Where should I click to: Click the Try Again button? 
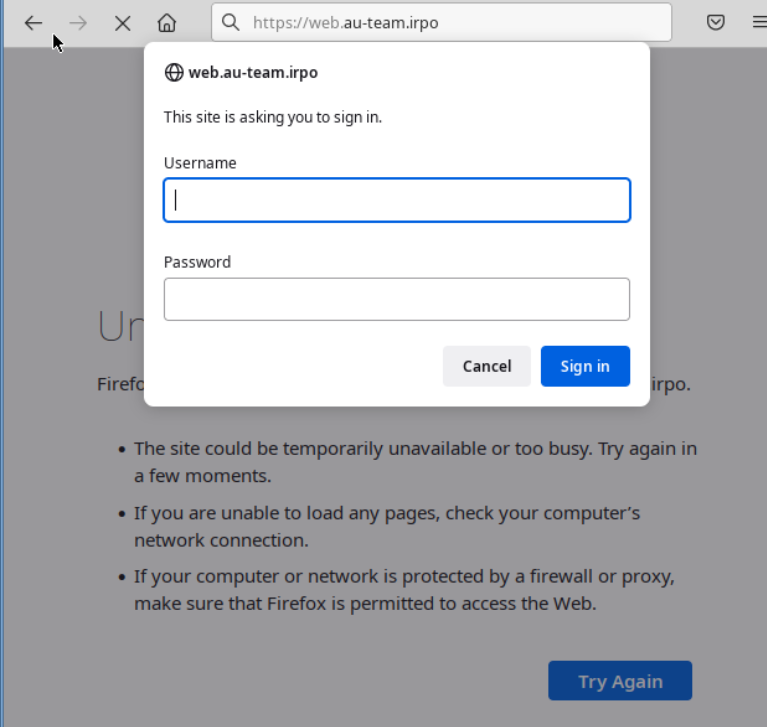620,681
